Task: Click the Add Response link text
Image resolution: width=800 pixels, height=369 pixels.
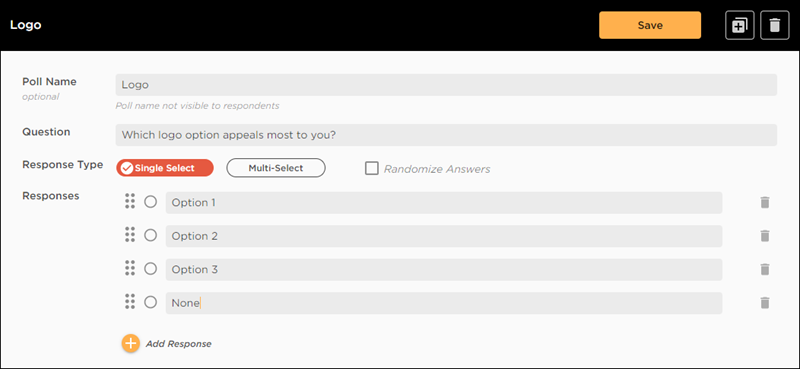Action: (179, 344)
